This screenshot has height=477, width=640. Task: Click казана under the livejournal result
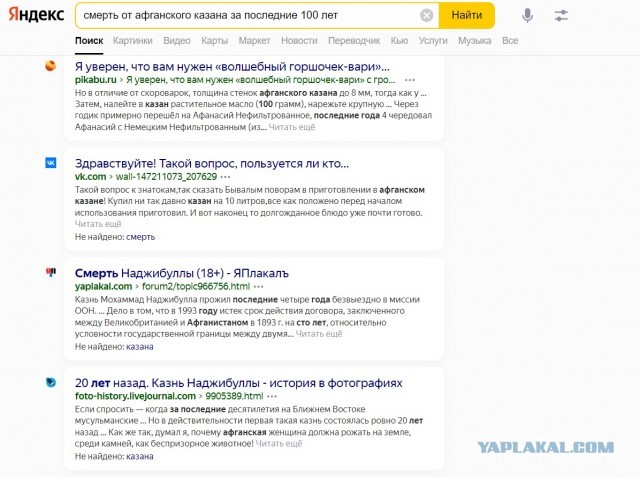[x=140, y=457]
